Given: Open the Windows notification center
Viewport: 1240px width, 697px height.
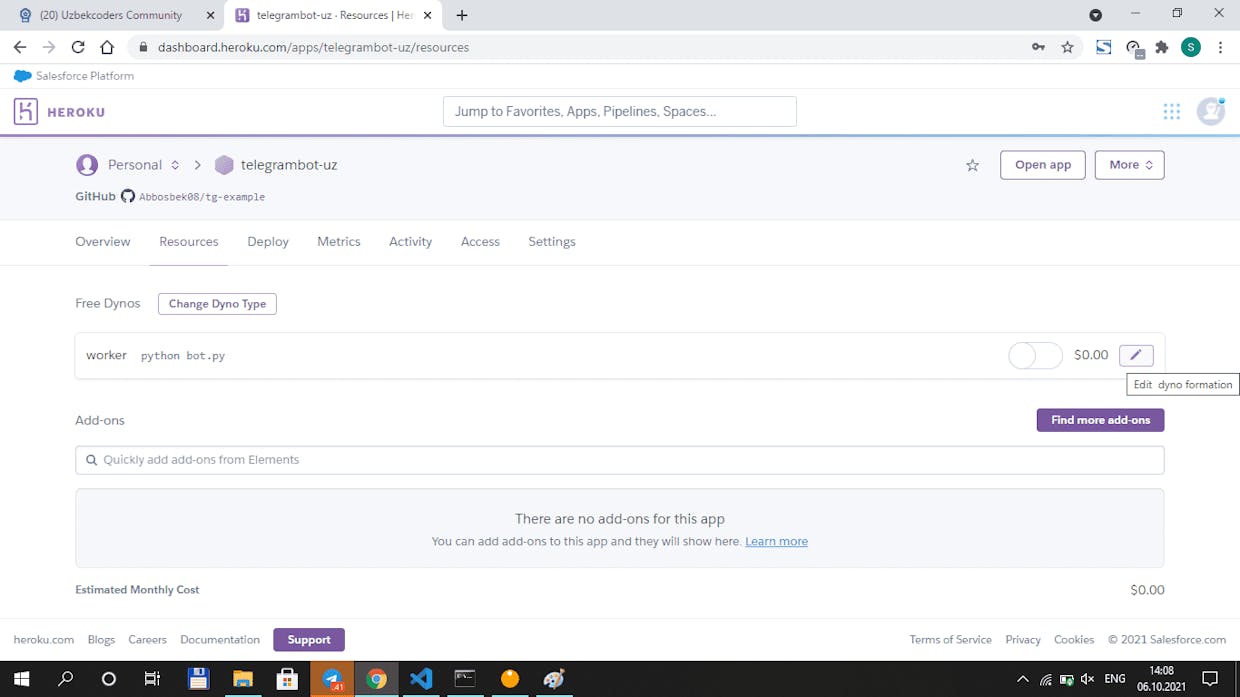Looking at the screenshot, I should (1210, 679).
